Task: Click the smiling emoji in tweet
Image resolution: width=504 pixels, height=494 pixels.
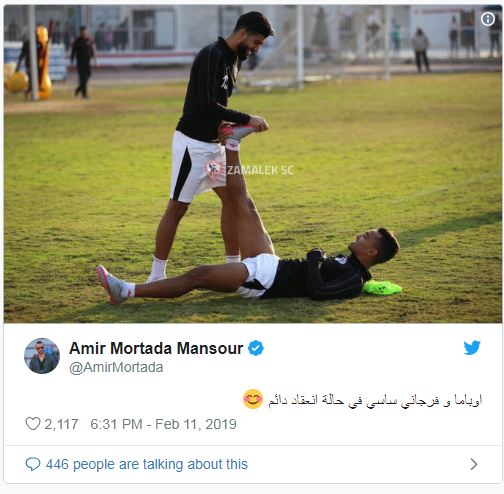Action: 253,399
